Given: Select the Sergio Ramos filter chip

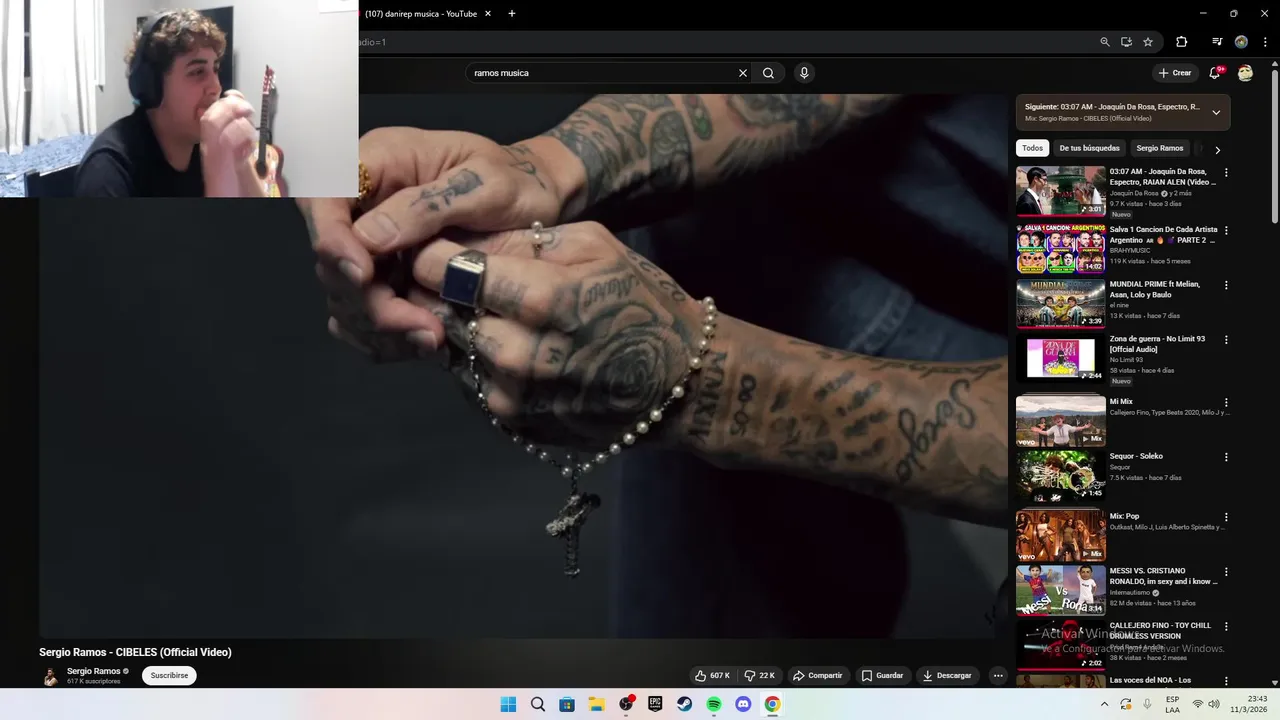Looking at the screenshot, I should (1160, 148).
